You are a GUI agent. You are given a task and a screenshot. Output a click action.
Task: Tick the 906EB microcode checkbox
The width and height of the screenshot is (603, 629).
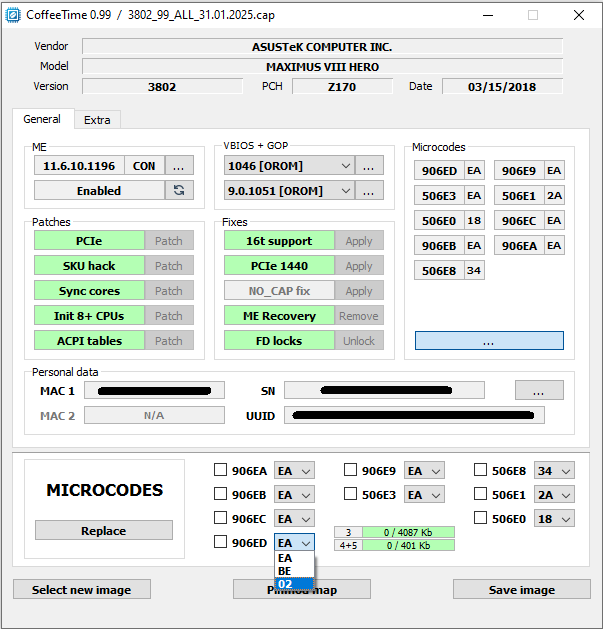tap(220, 494)
